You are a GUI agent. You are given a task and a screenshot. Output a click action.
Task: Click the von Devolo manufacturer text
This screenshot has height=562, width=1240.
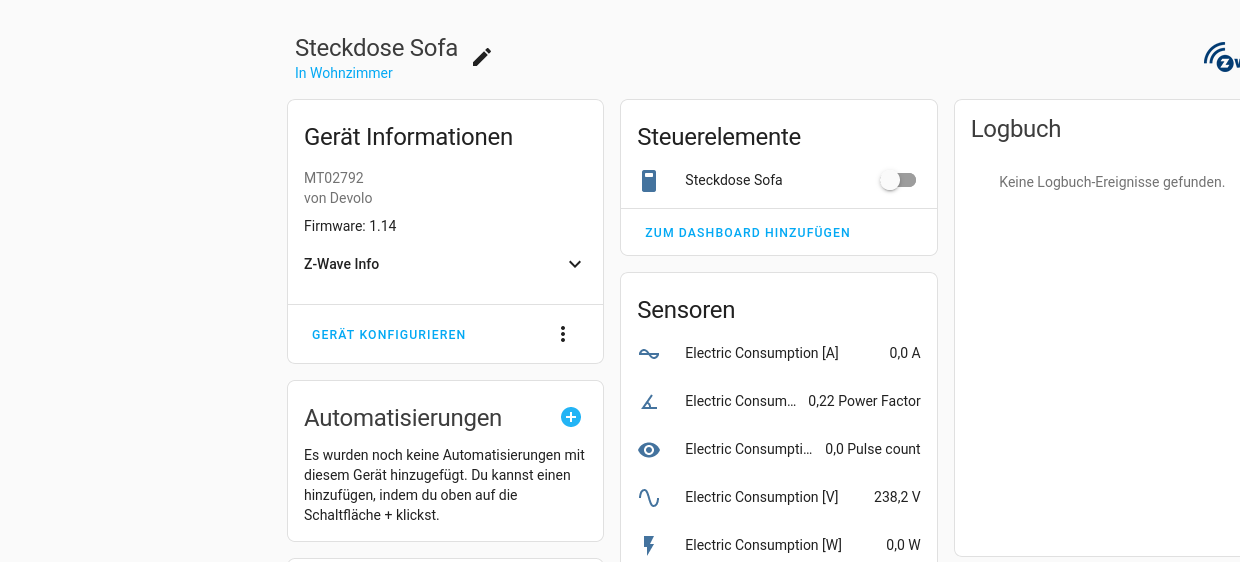[338, 198]
